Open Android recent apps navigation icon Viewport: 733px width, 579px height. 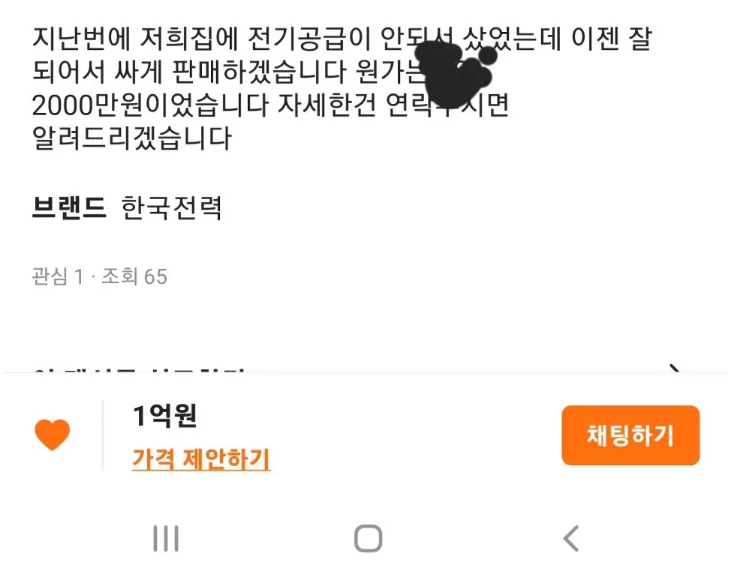click(x=166, y=538)
